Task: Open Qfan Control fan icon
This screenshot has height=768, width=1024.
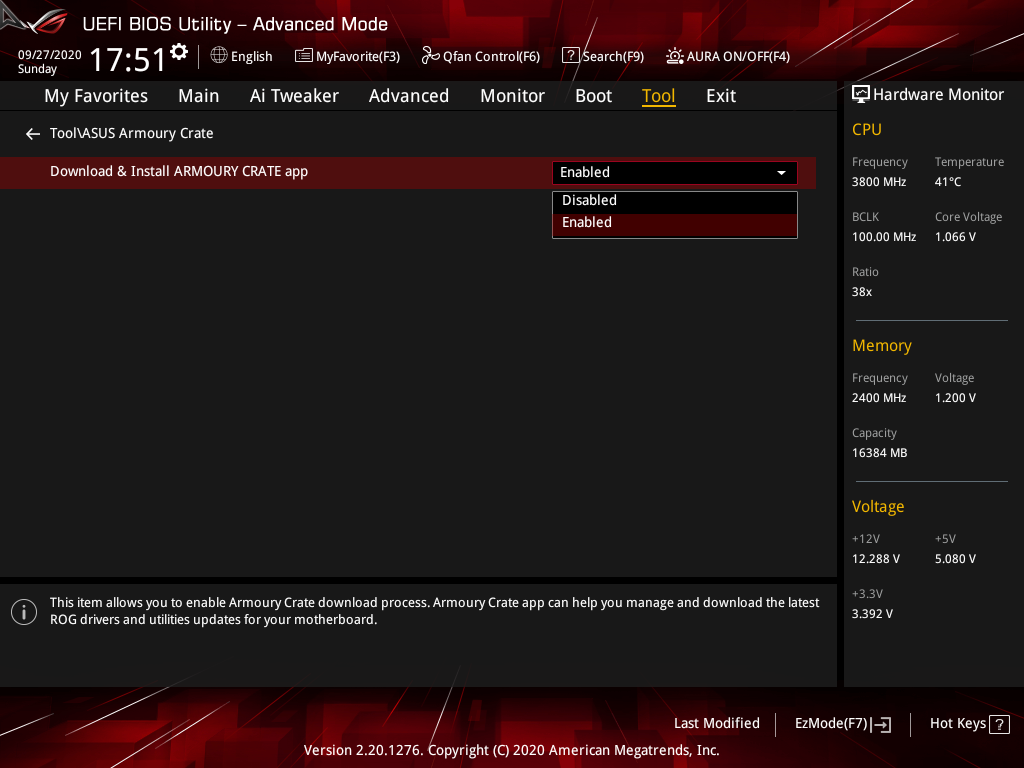Action: point(430,56)
